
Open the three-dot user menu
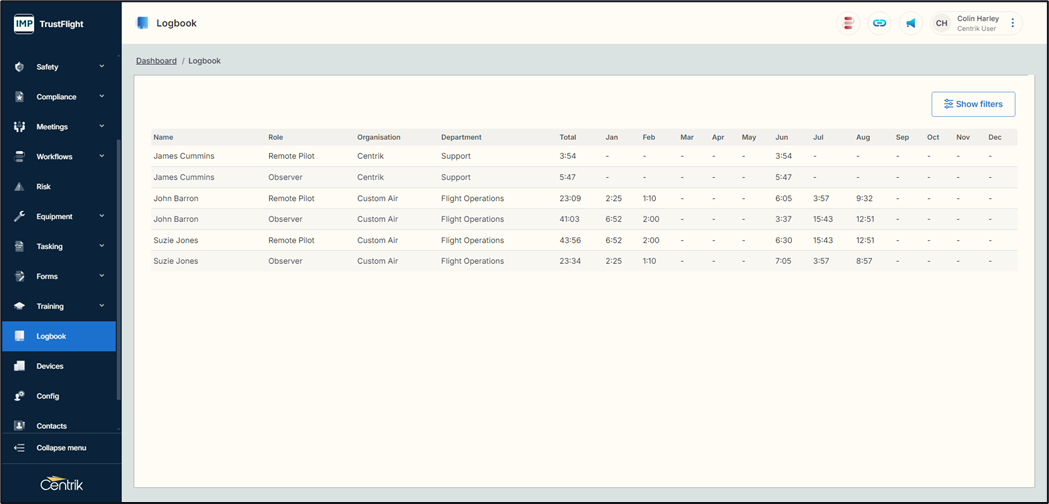point(1013,23)
